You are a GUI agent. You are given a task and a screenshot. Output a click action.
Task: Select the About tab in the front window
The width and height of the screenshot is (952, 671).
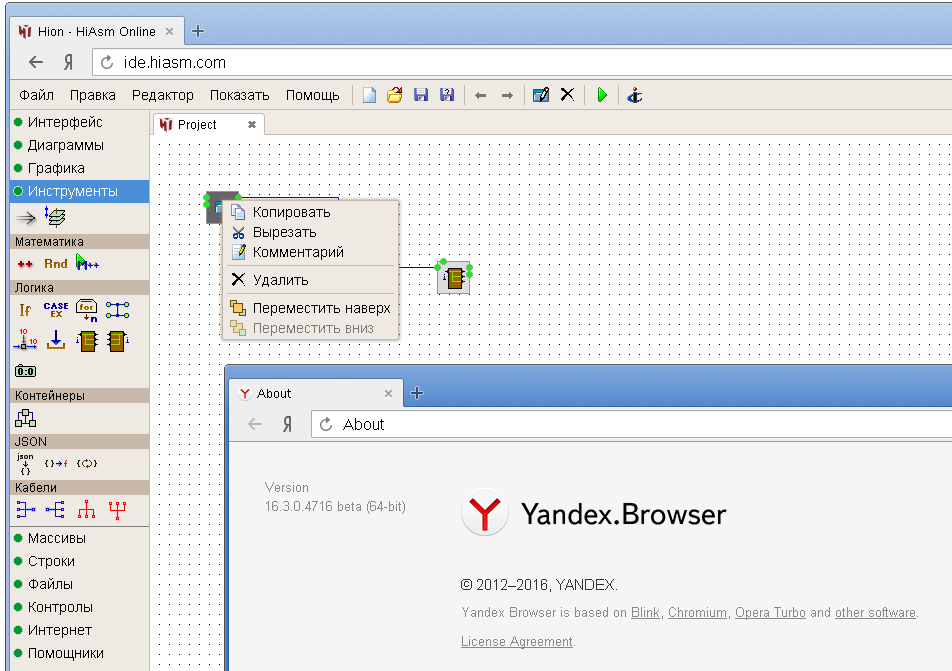click(316, 393)
